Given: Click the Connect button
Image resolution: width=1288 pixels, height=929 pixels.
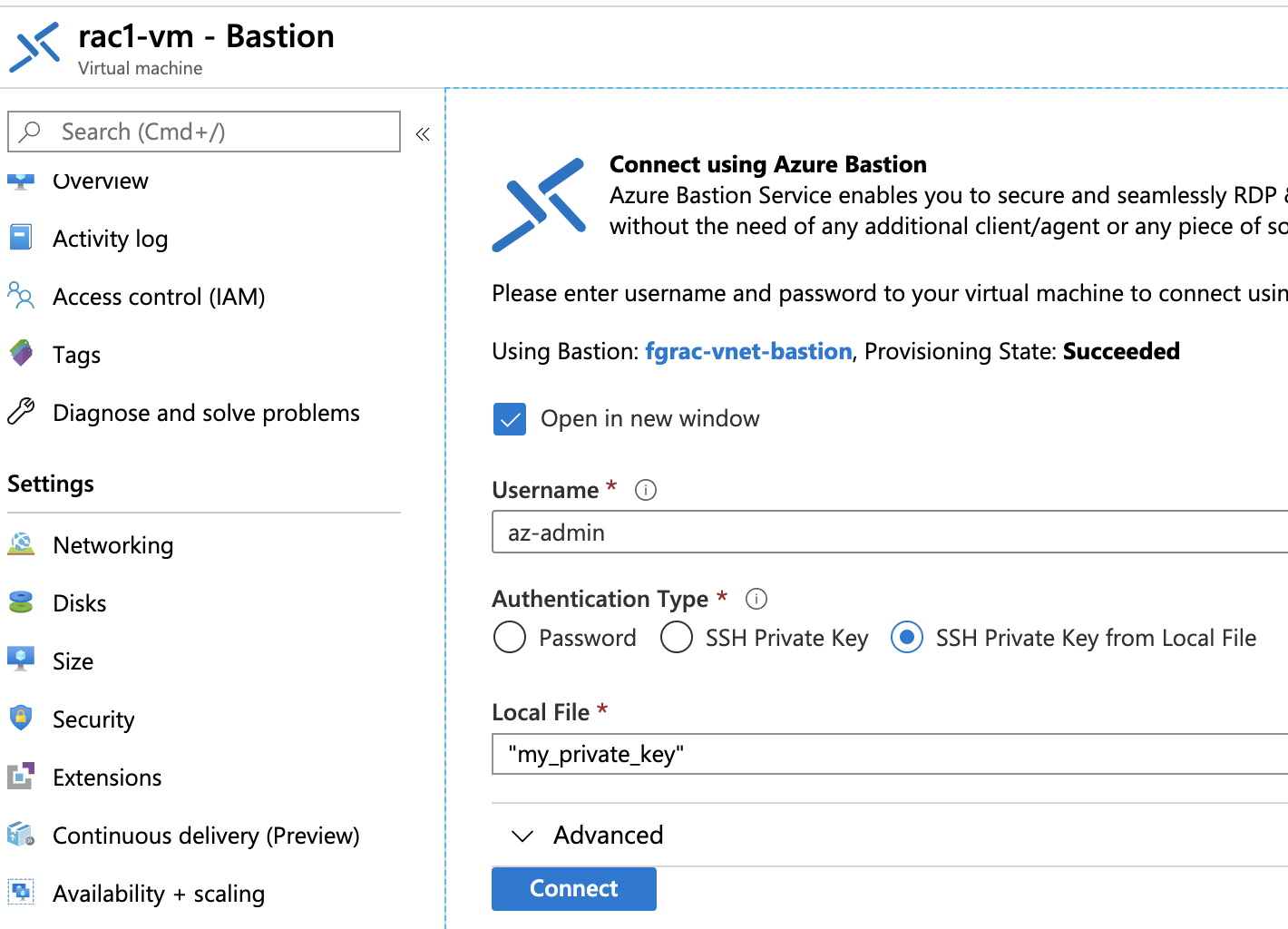Looking at the screenshot, I should tap(573, 888).
